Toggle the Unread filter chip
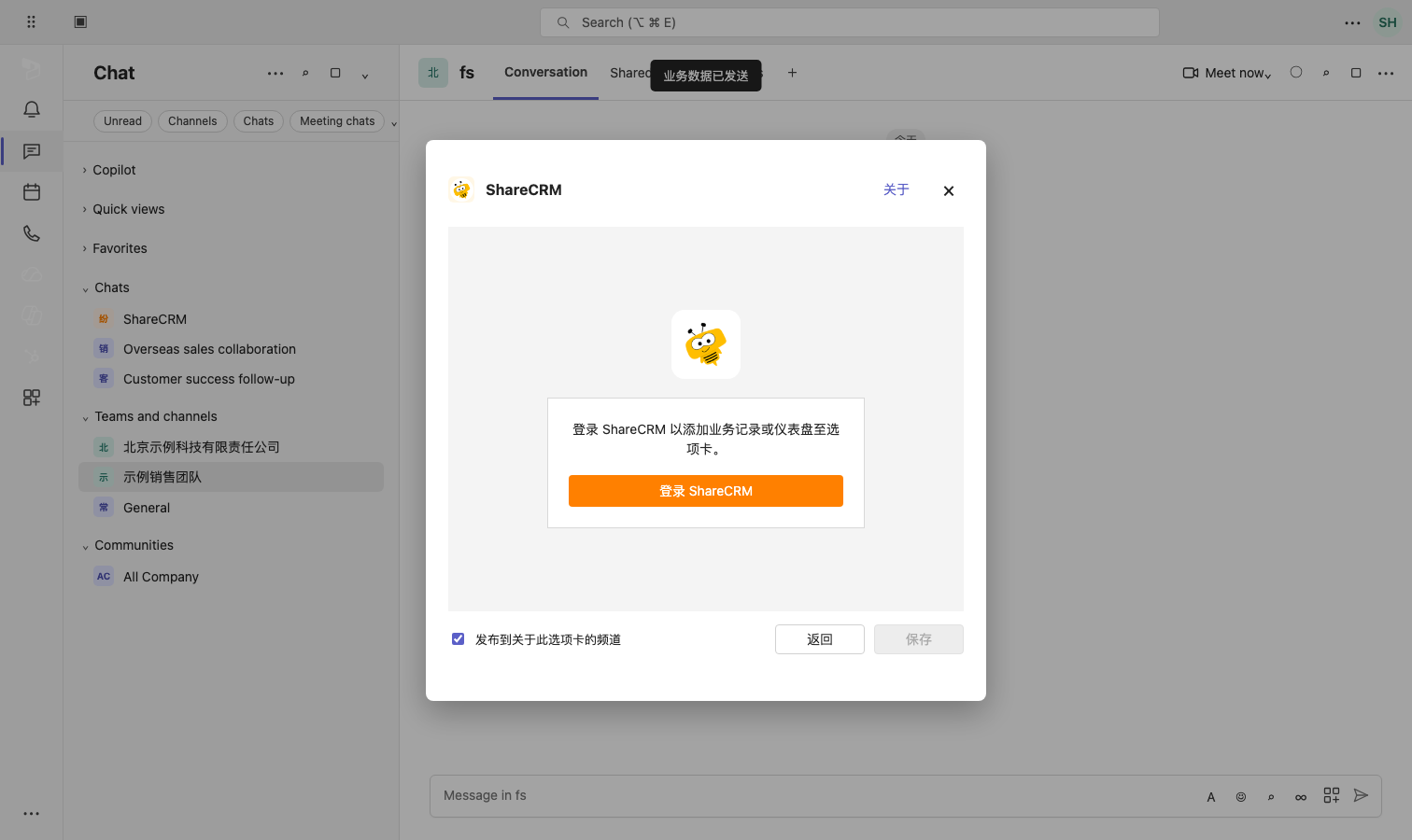The width and height of the screenshot is (1412, 840). click(x=122, y=121)
